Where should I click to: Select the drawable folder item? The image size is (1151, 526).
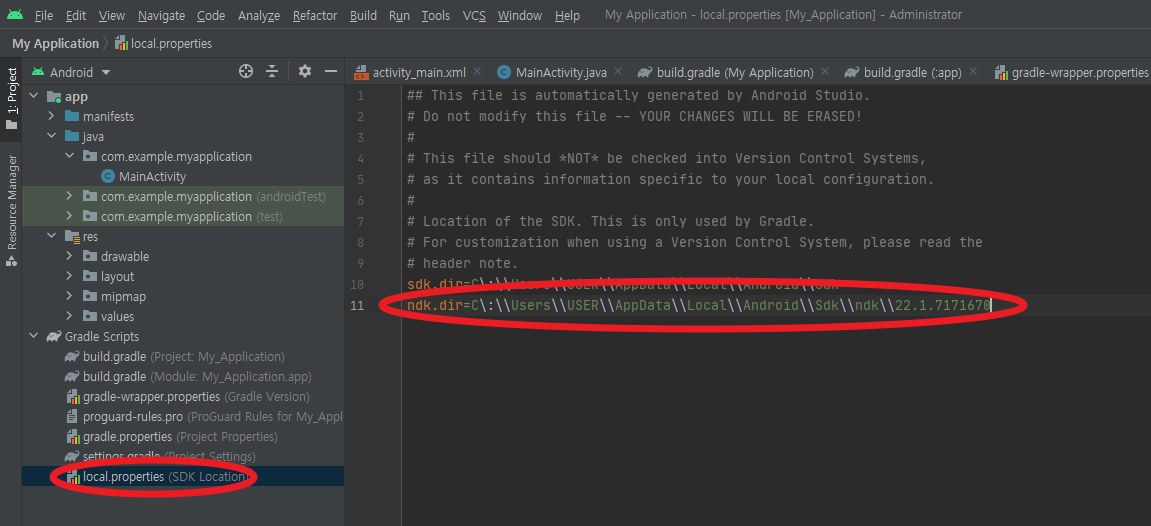(x=125, y=257)
